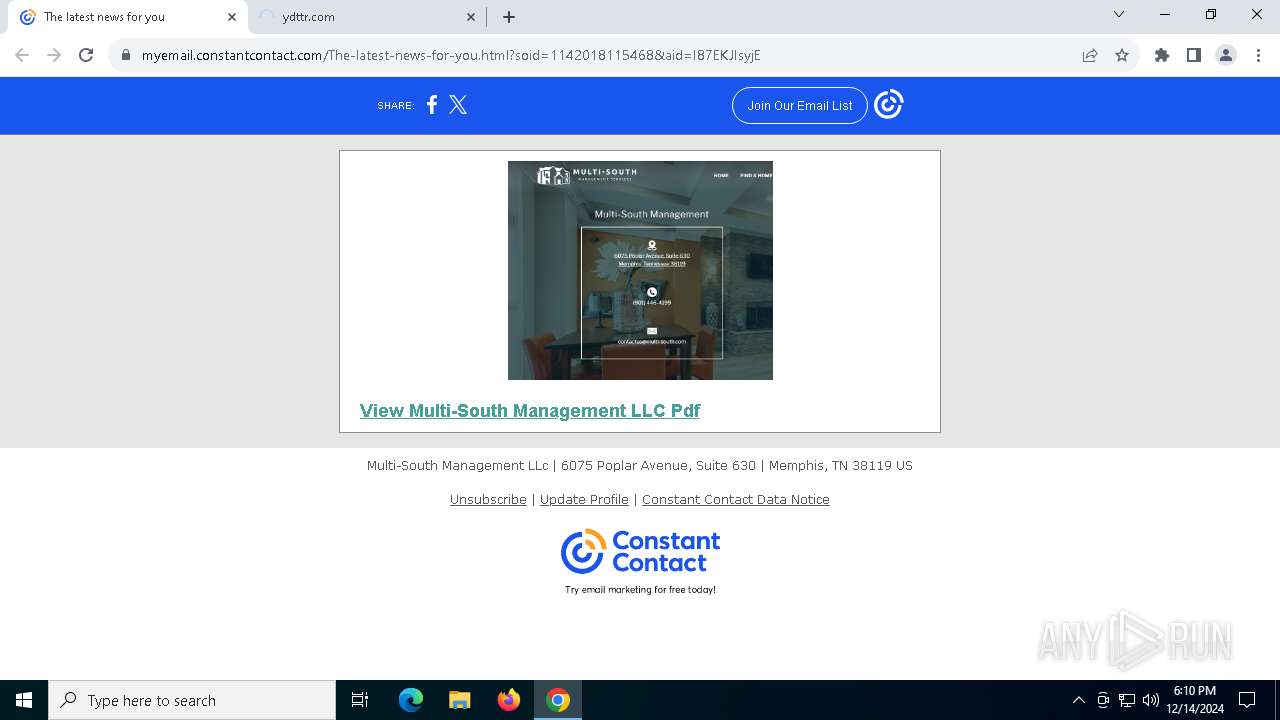
Task: Open the Chrome three-dot menu
Action: (x=1258, y=56)
